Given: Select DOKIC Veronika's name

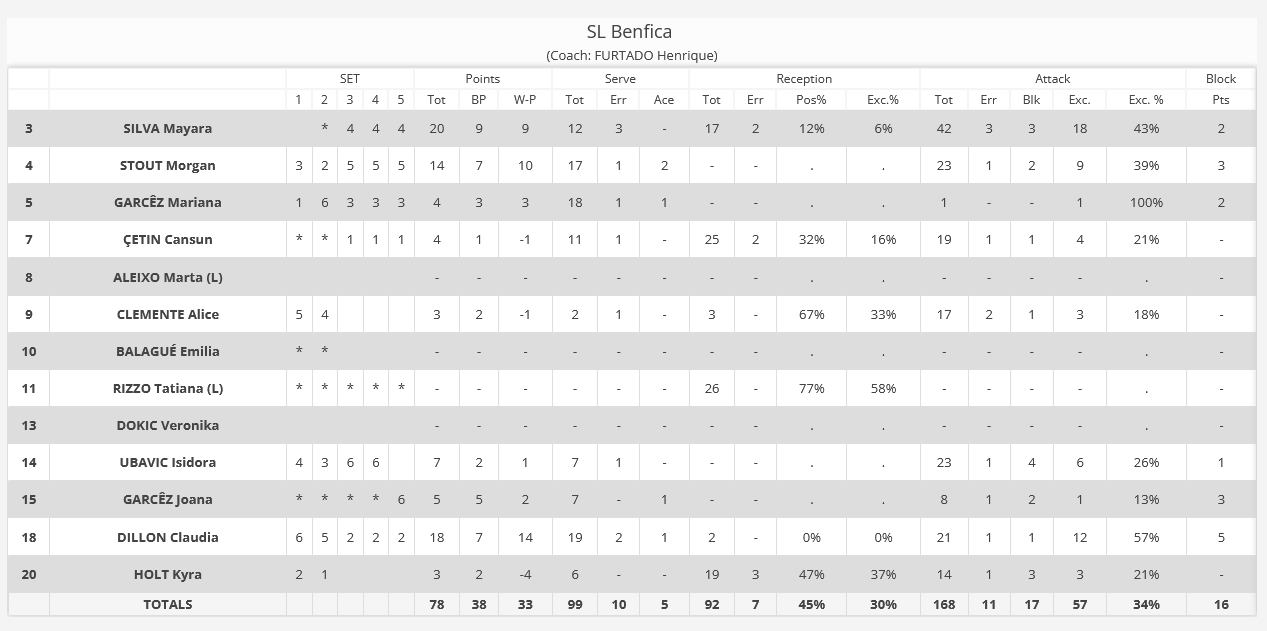Looking at the screenshot, I should (167, 425).
